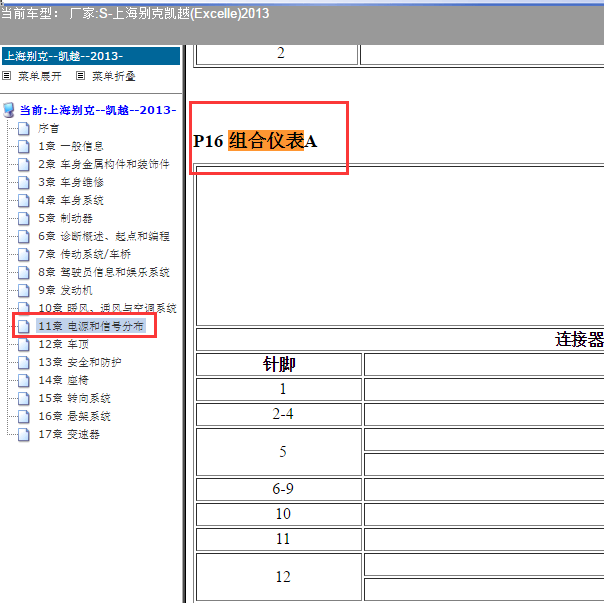This screenshot has width=604, height=603.
Task: Click the 上海别克--凯越--2013- panel header
Action: pyautogui.click(x=91, y=56)
